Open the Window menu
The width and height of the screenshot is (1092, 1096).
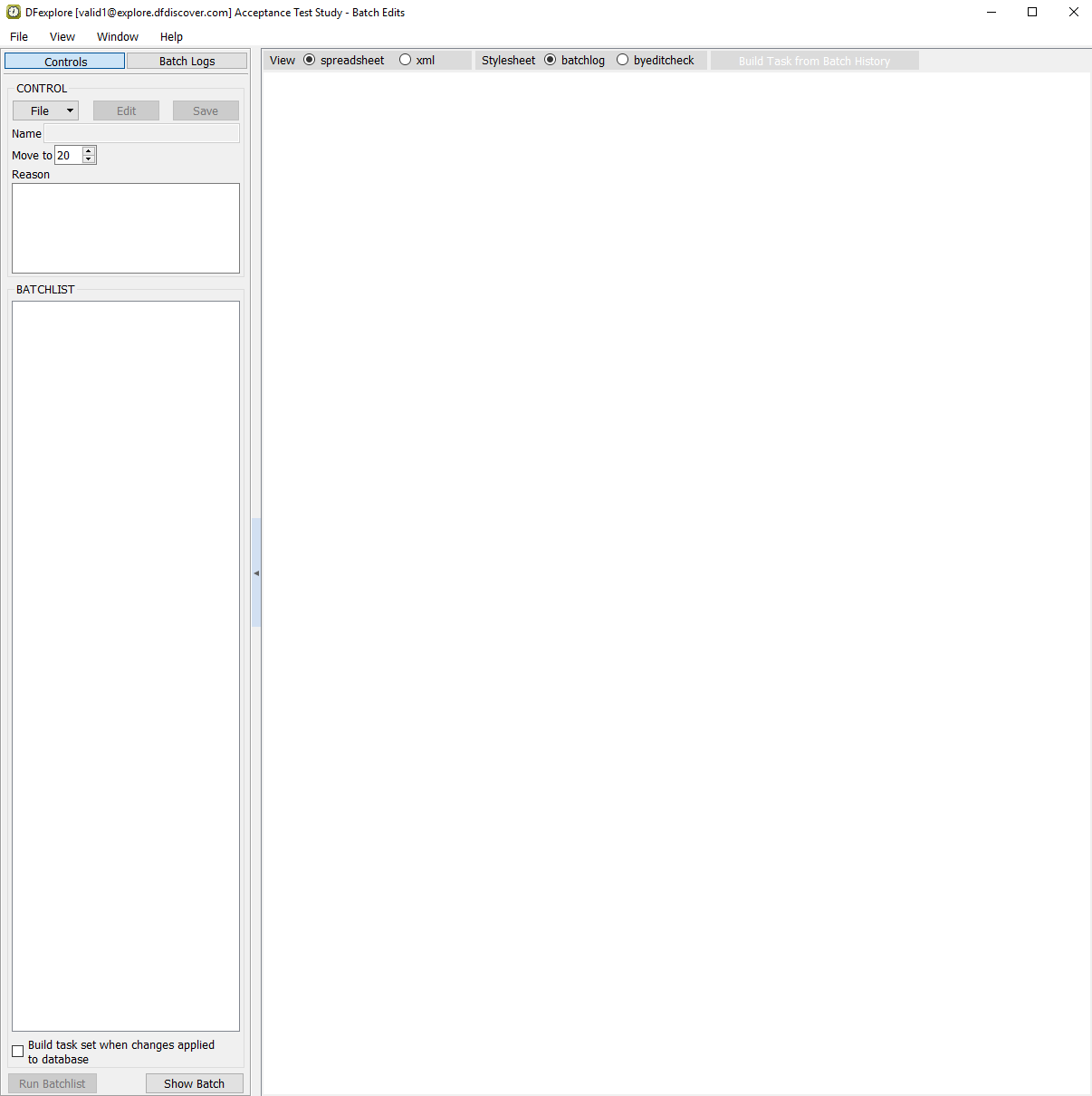coord(118,37)
